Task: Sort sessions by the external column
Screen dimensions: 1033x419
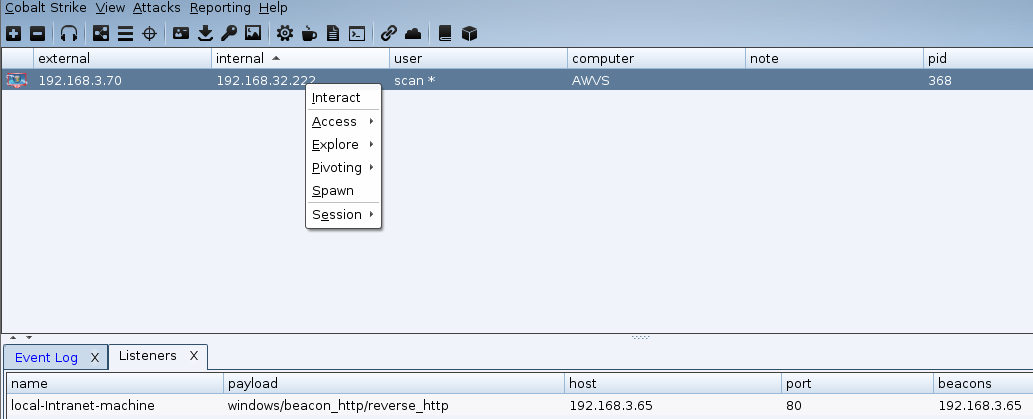Action: [x=123, y=58]
